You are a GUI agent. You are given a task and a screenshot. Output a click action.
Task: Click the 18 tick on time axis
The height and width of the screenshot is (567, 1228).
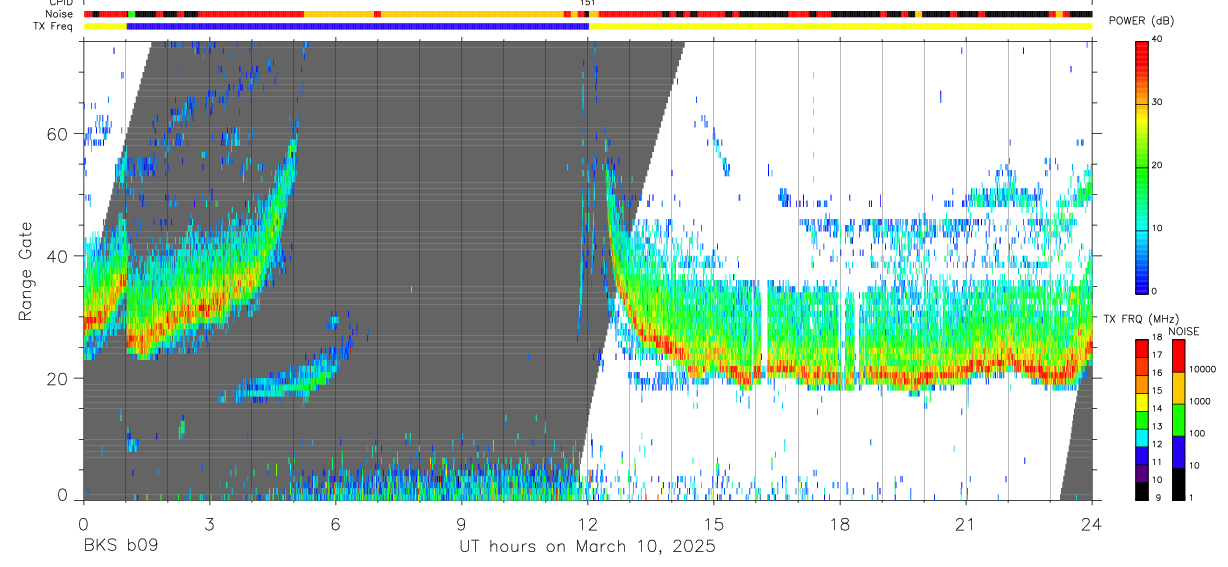click(x=840, y=523)
